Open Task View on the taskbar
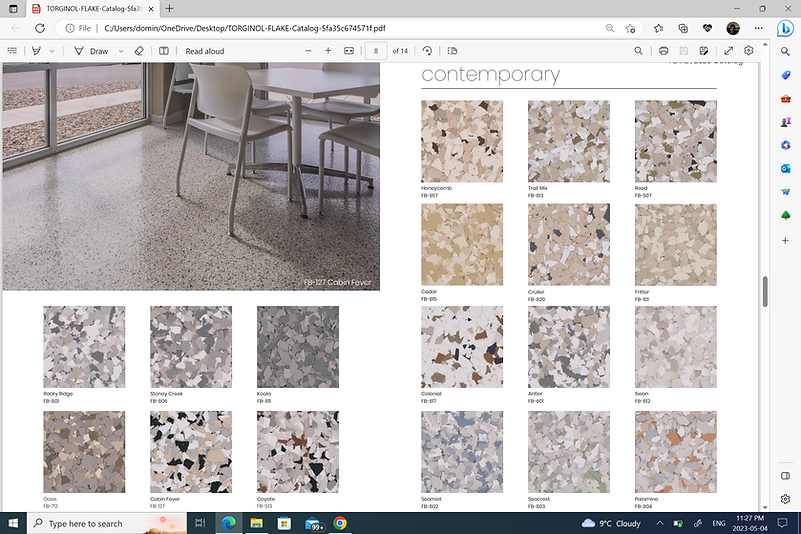Screen dimensions: 801x534 click(200, 523)
